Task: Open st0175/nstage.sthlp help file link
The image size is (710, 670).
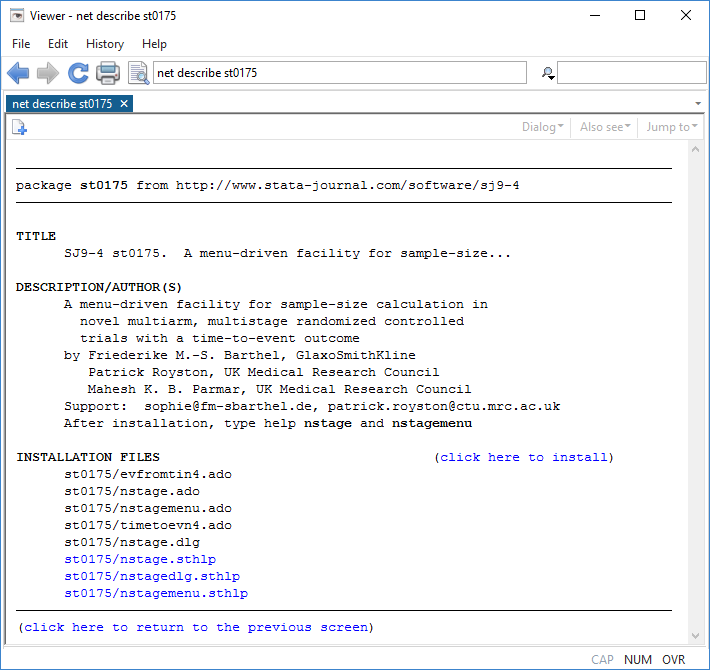Action: click(140, 559)
